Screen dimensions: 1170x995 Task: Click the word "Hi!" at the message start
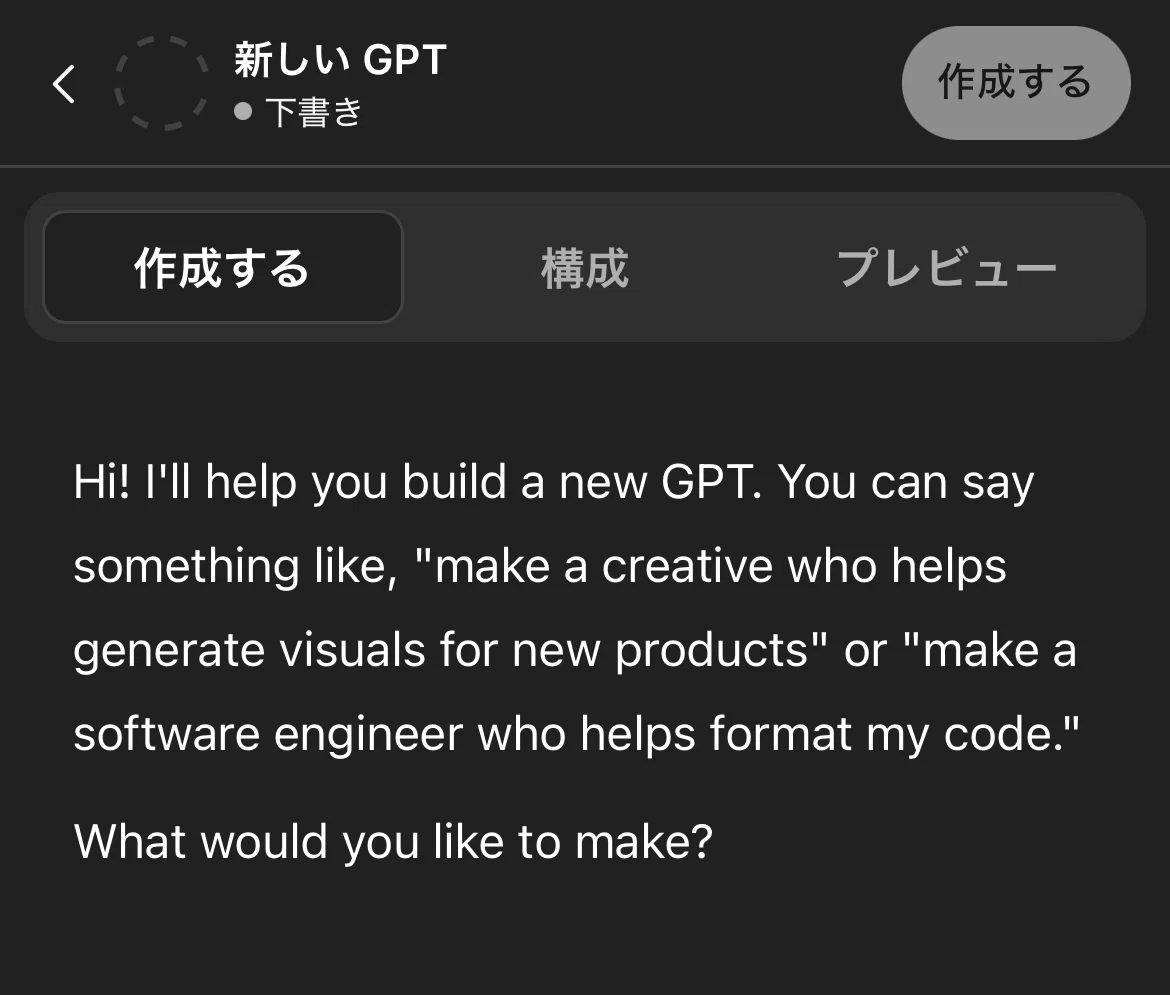coord(101,482)
